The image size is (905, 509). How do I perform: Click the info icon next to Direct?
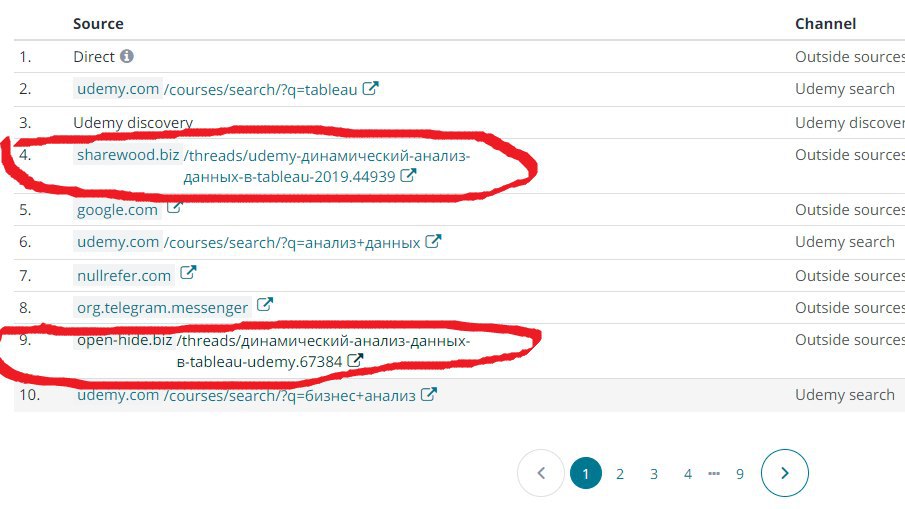click(x=127, y=56)
